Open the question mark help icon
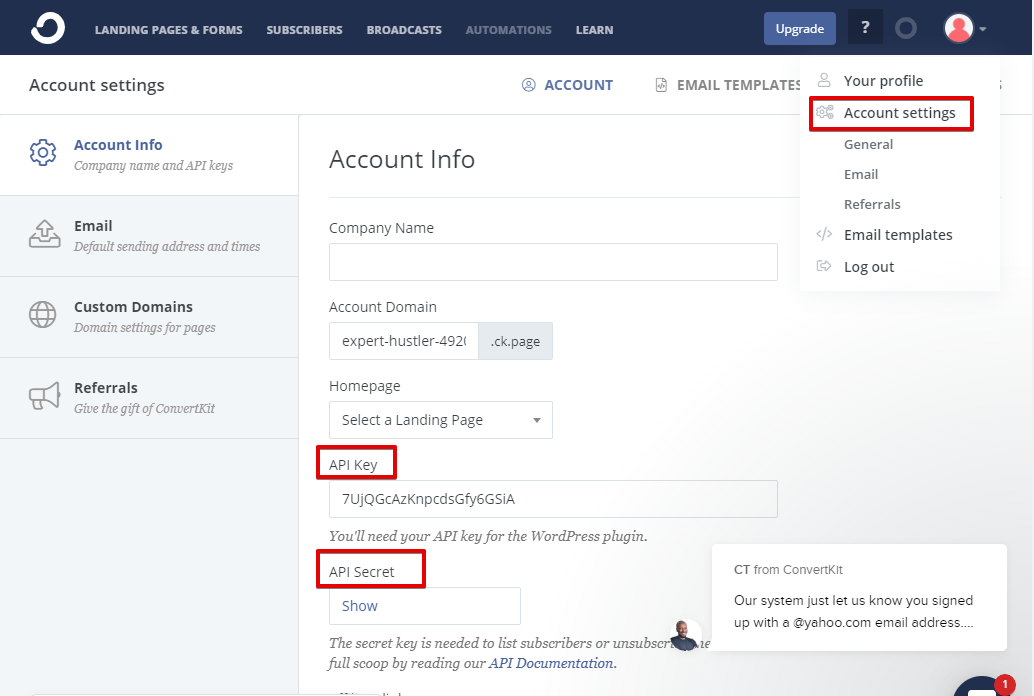 [x=865, y=28]
